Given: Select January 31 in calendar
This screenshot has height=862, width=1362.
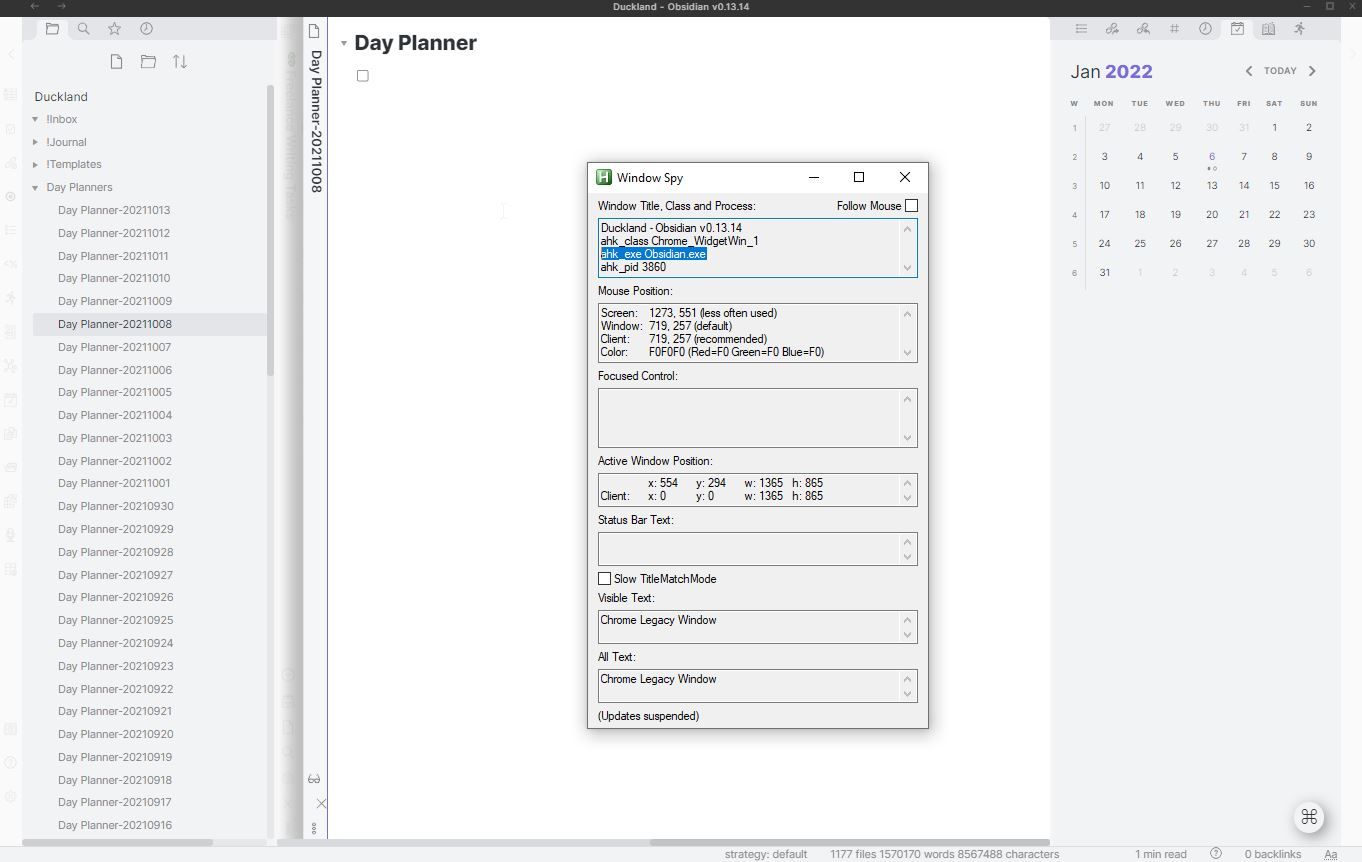Looking at the screenshot, I should [1104, 273].
